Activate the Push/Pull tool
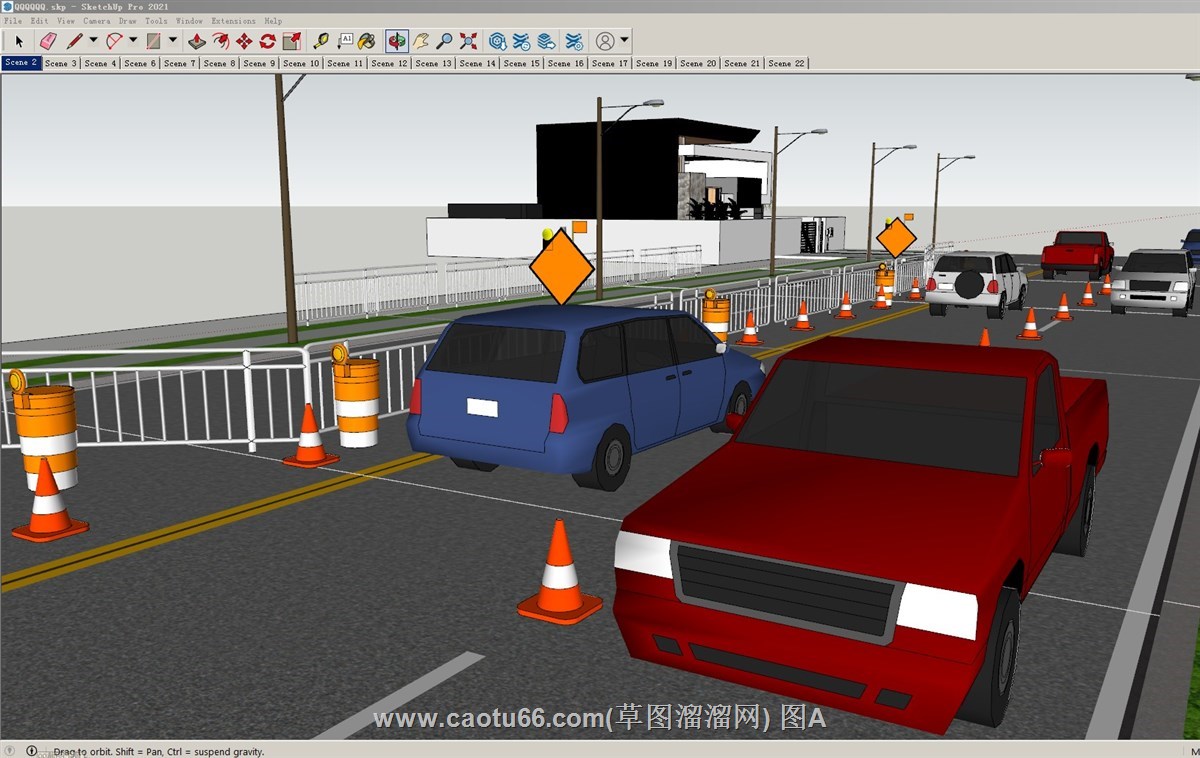This screenshot has width=1200, height=758. [x=197, y=41]
